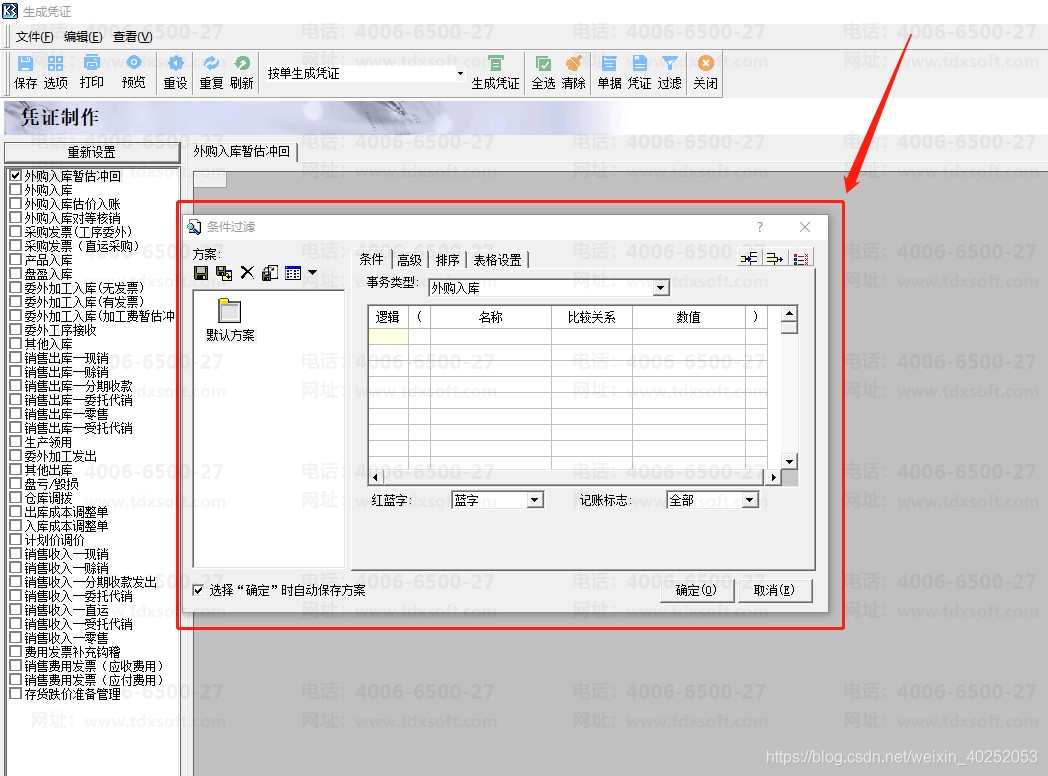The height and width of the screenshot is (776, 1048).
Task: Open the 编辑(E) menu
Action: click(x=84, y=37)
